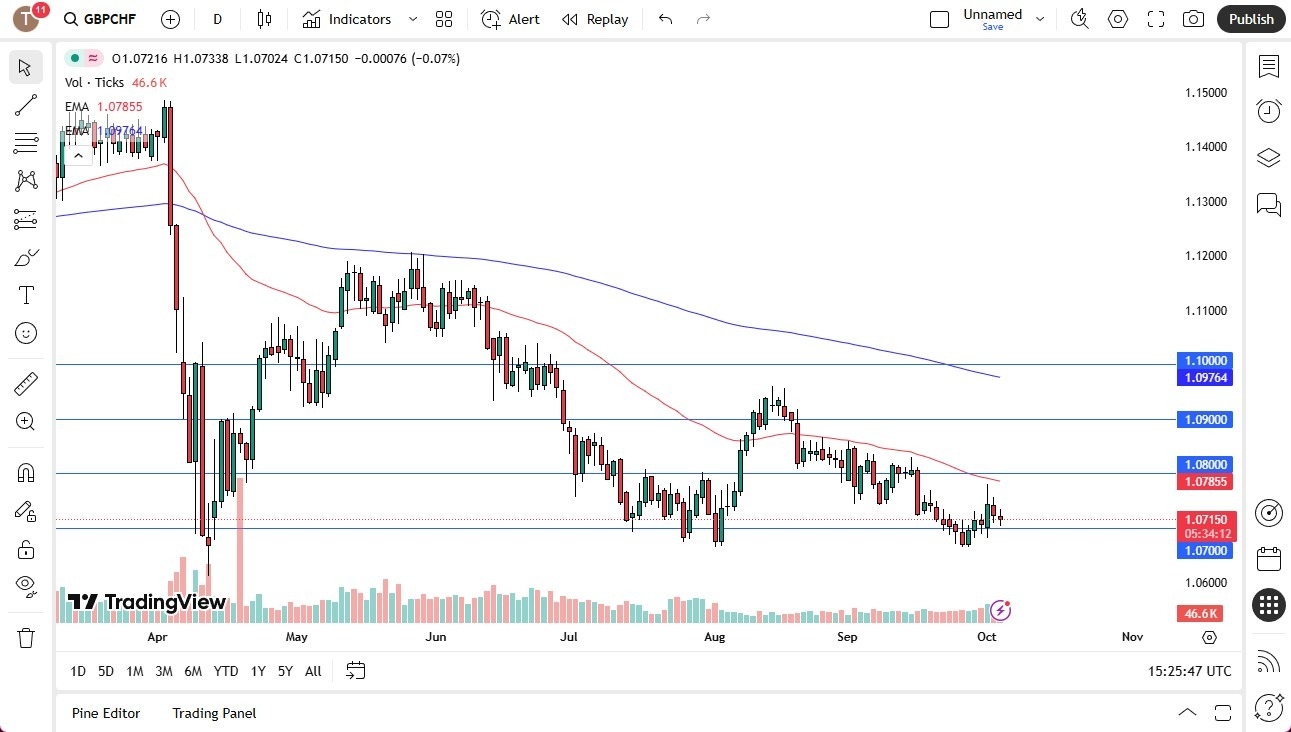
Task: Click the Publish button
Action: (1250, 19)
